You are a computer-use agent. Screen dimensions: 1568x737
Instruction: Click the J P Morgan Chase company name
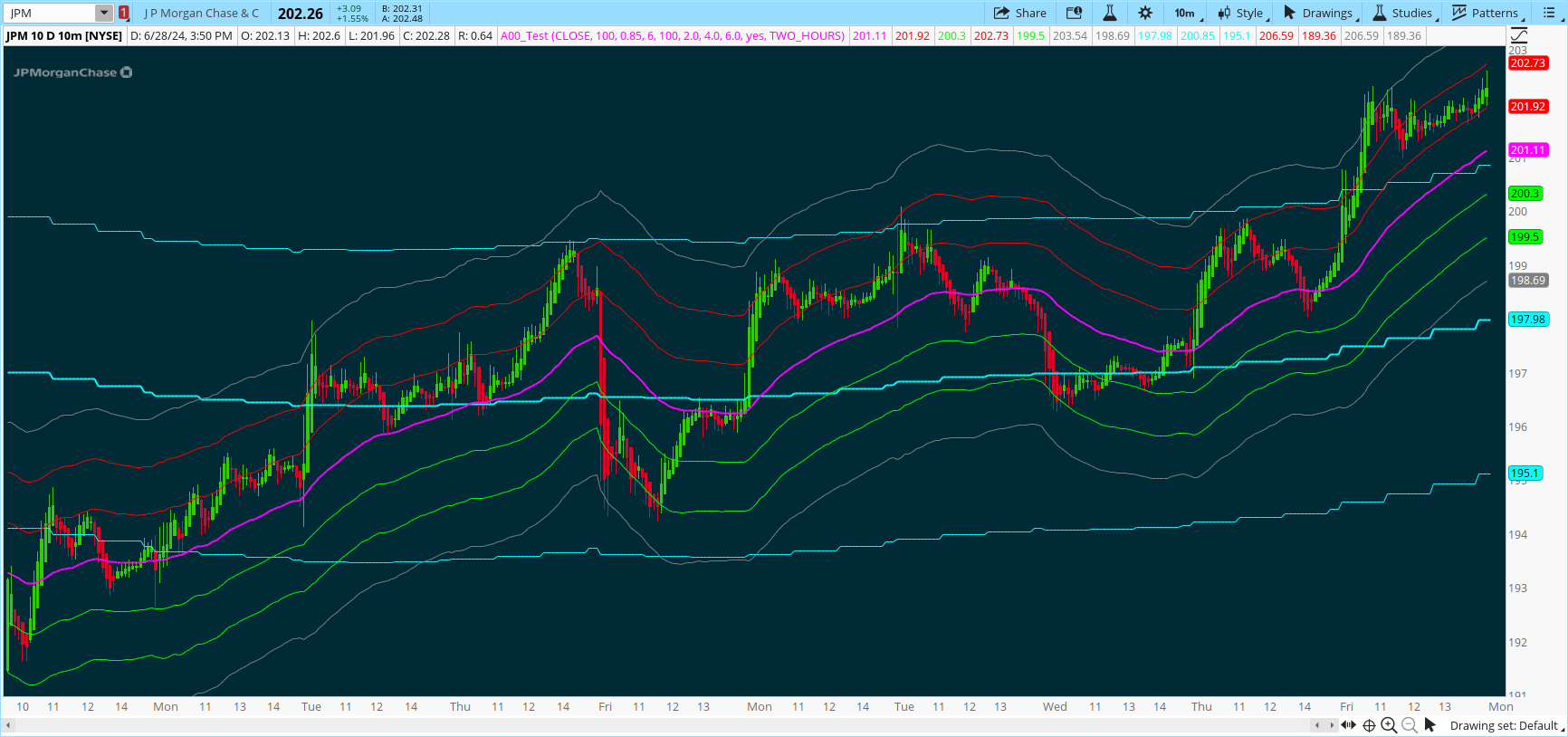click(201, 13)
